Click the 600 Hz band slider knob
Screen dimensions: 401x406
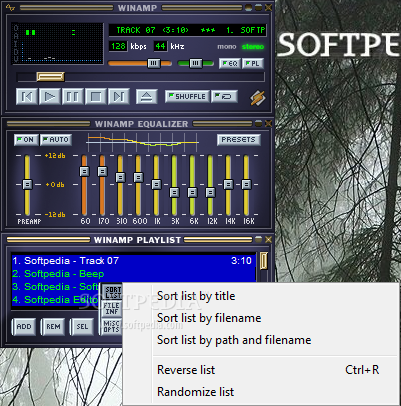pyautogui.click(x=138, y=177)
